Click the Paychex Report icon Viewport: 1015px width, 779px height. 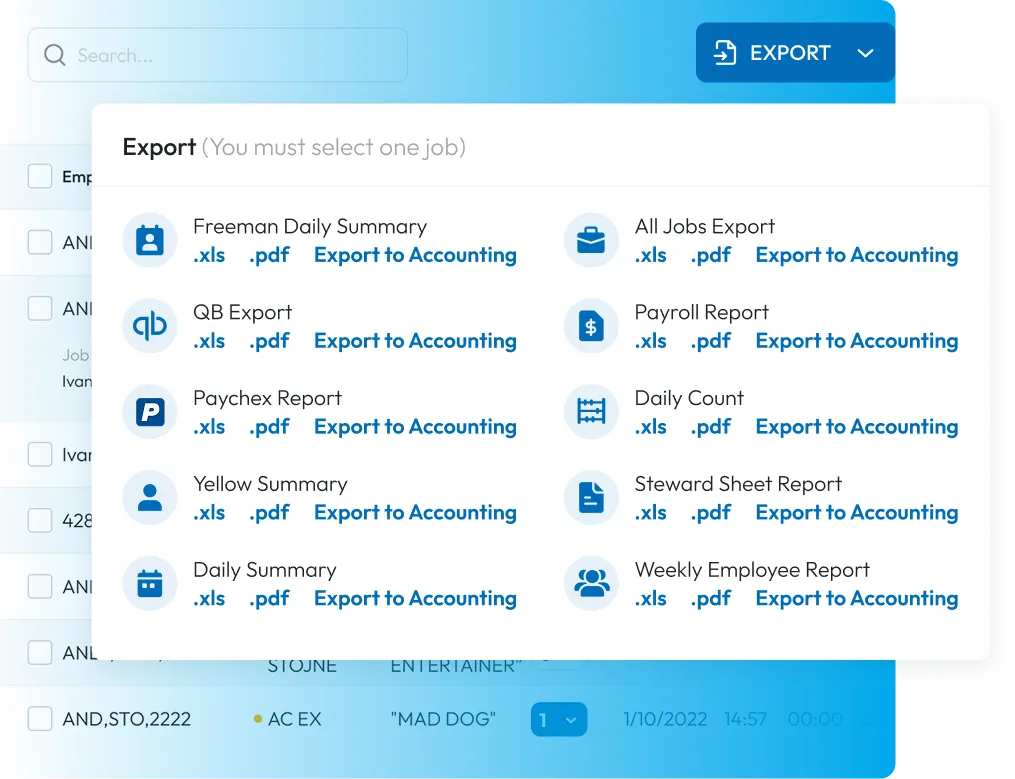[x=150, y=413]
